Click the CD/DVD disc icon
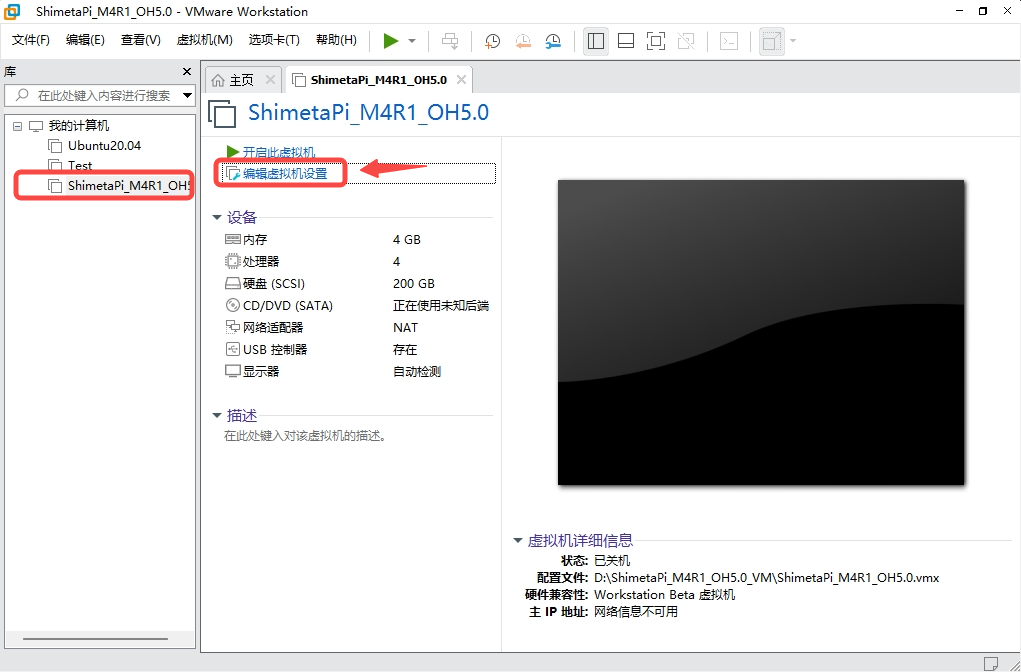The image size is (1021, 672). pyautogui.click(x=232, y=305)
